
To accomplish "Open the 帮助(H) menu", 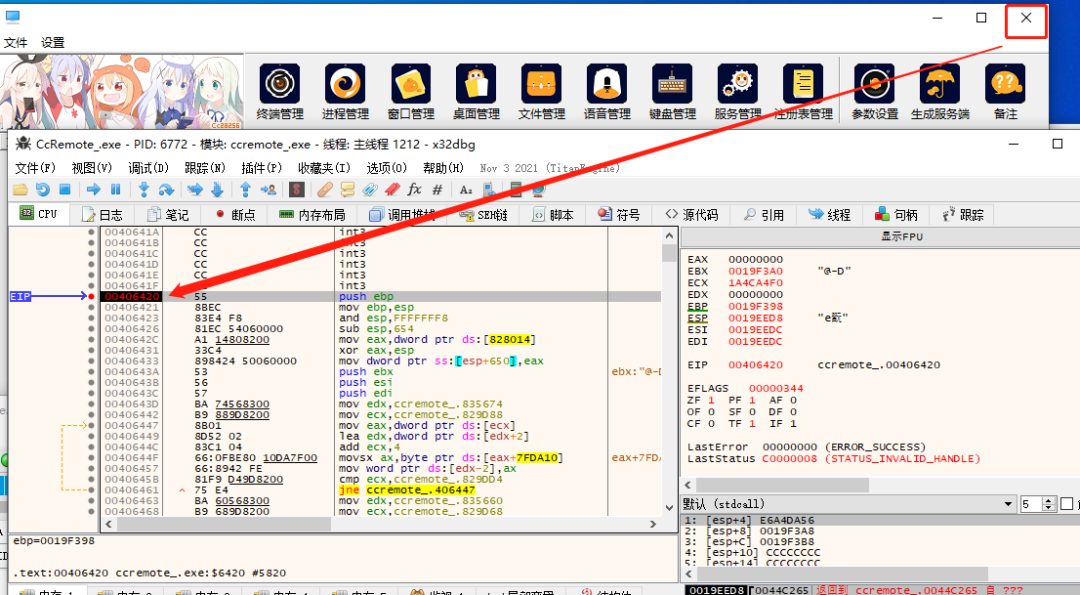I will (443, 167).
